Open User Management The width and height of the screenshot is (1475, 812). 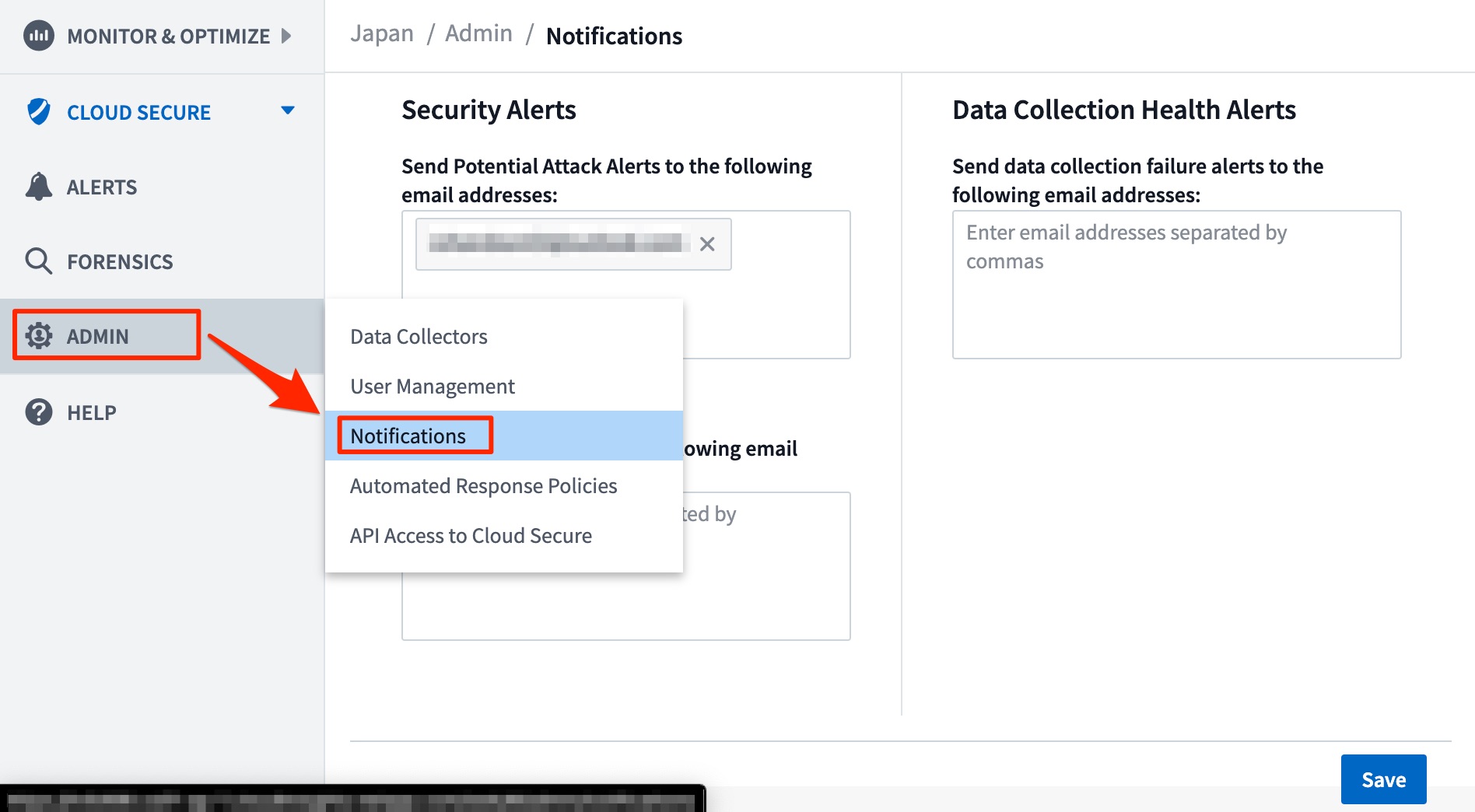click(432, 386)
